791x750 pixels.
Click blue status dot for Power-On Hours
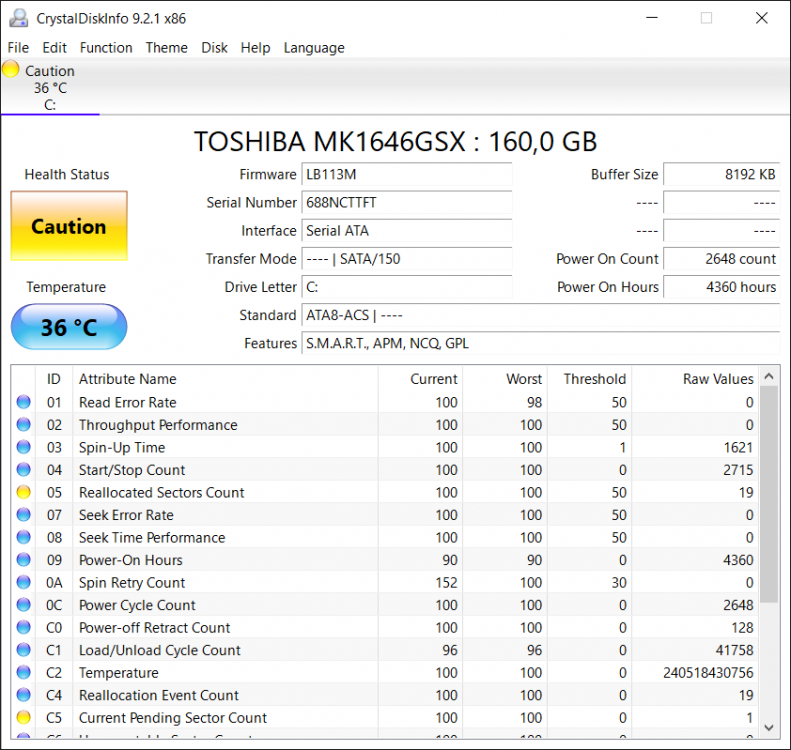click(x=24, y=561)
